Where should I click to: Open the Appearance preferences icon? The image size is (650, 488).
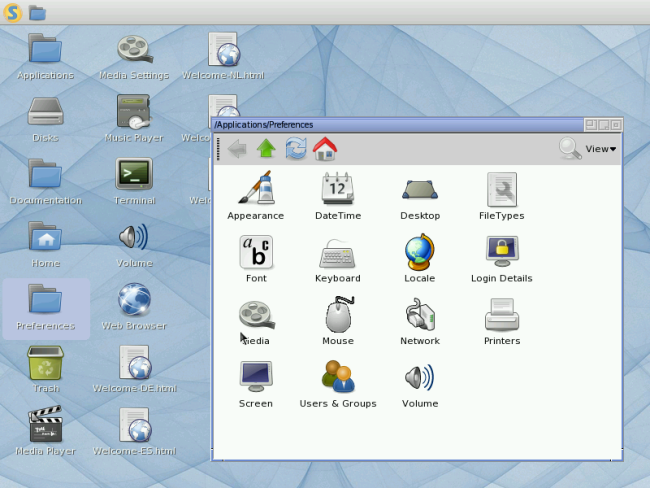click(x=255, y=189)
